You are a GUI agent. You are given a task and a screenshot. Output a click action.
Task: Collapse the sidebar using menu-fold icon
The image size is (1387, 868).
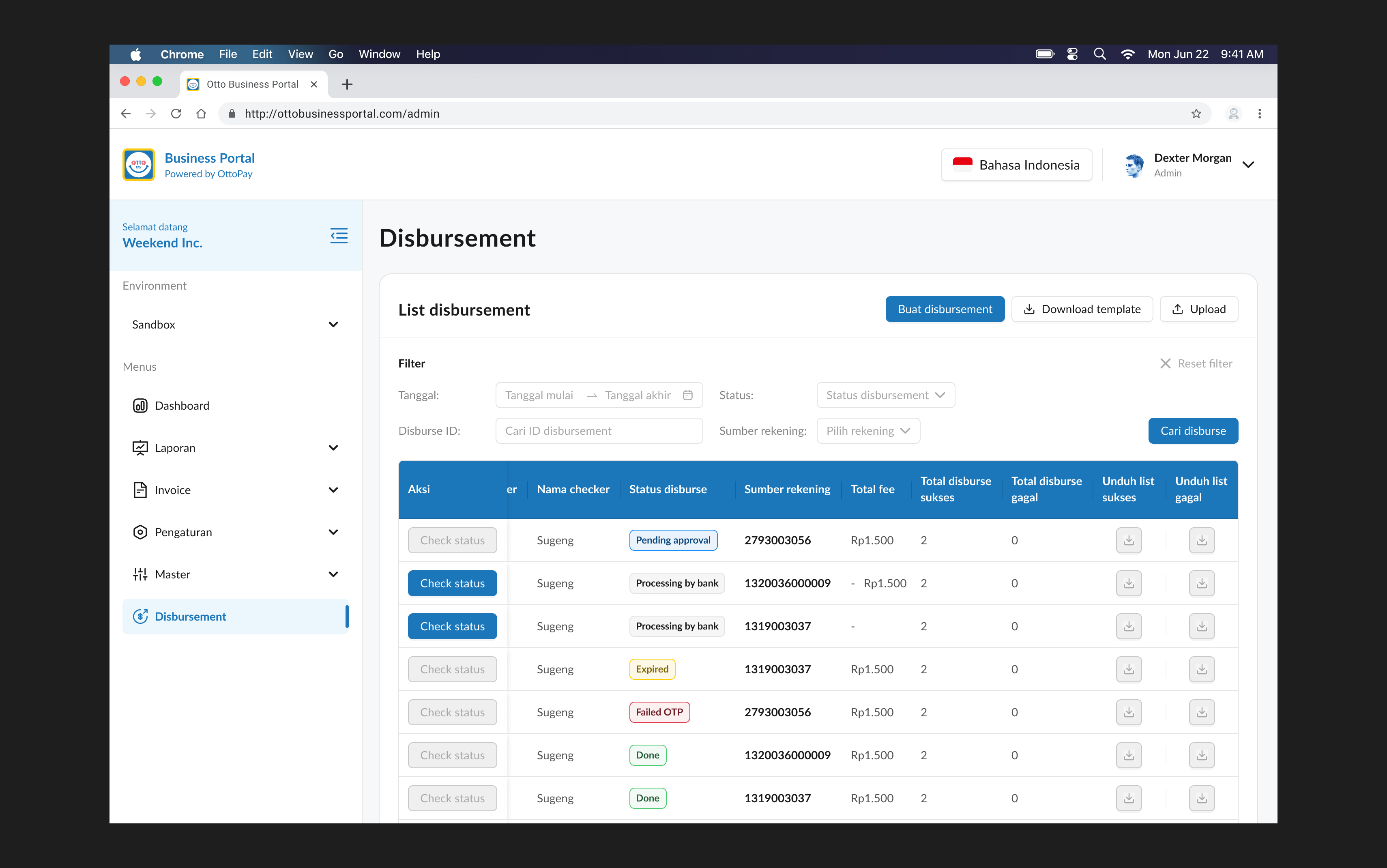(x=339, y=235)
